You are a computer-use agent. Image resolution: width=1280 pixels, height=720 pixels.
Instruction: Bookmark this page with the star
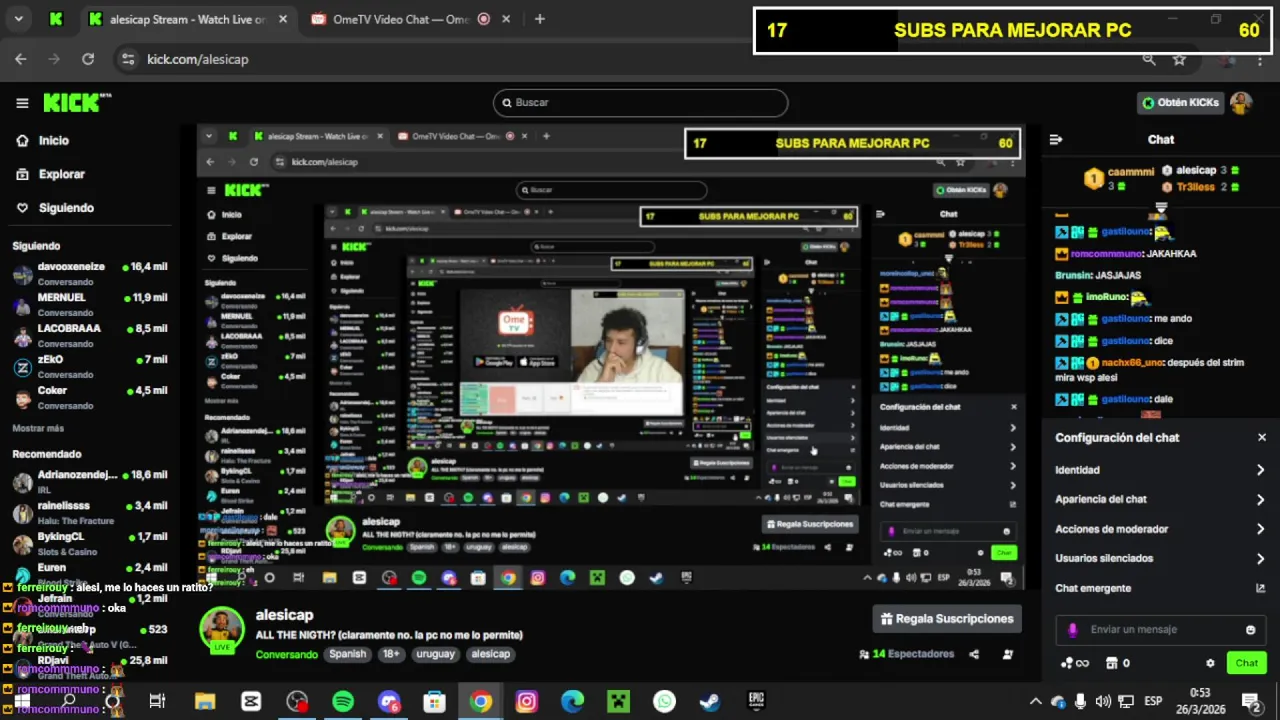pos(1179,59)
